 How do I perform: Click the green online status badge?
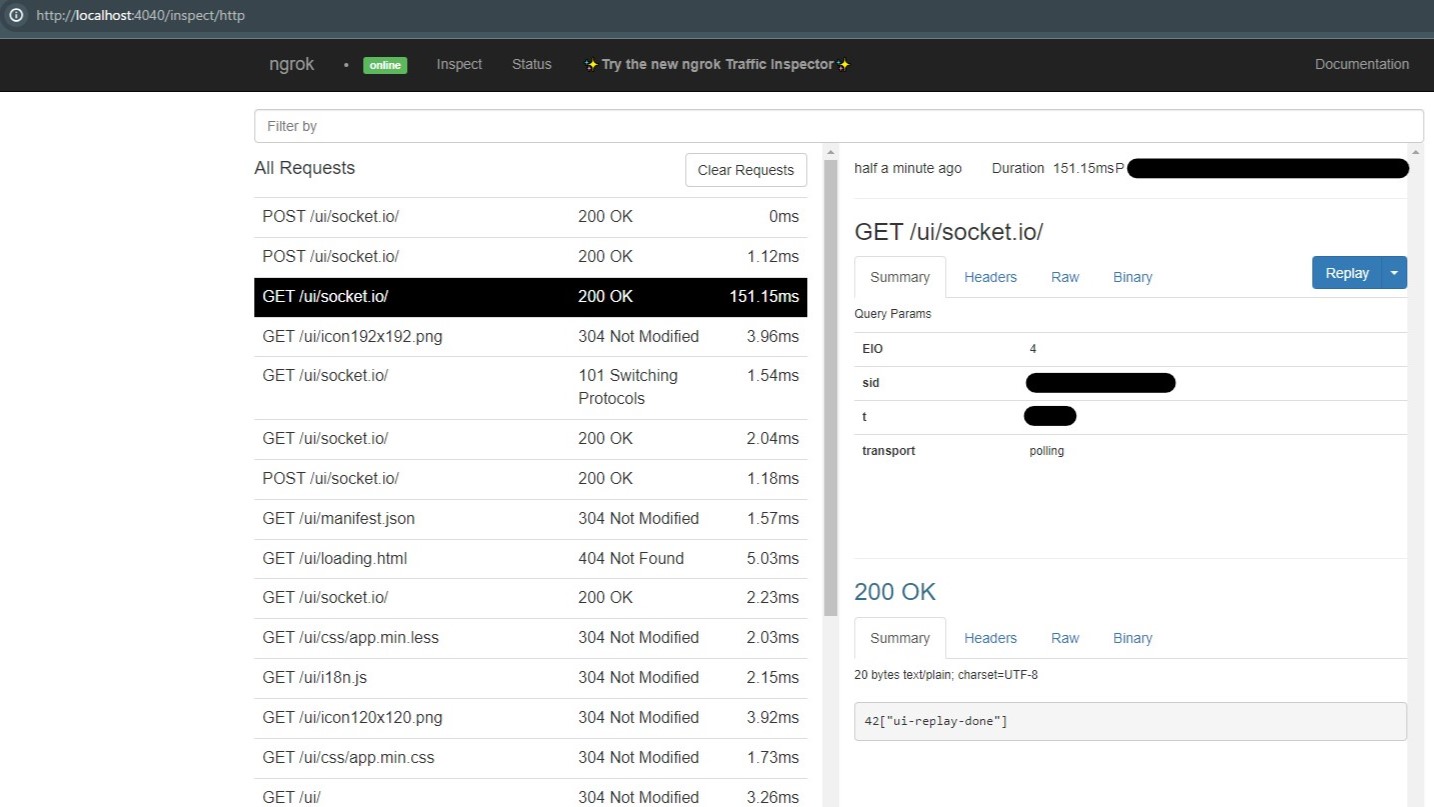[385, 65]
